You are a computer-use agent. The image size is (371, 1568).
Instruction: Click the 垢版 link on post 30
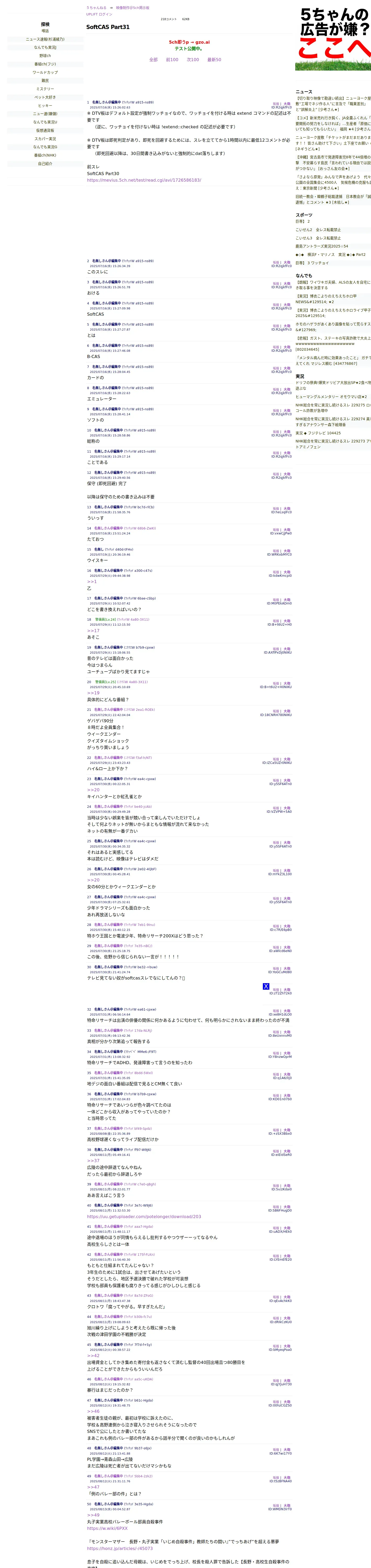(276, 969)
